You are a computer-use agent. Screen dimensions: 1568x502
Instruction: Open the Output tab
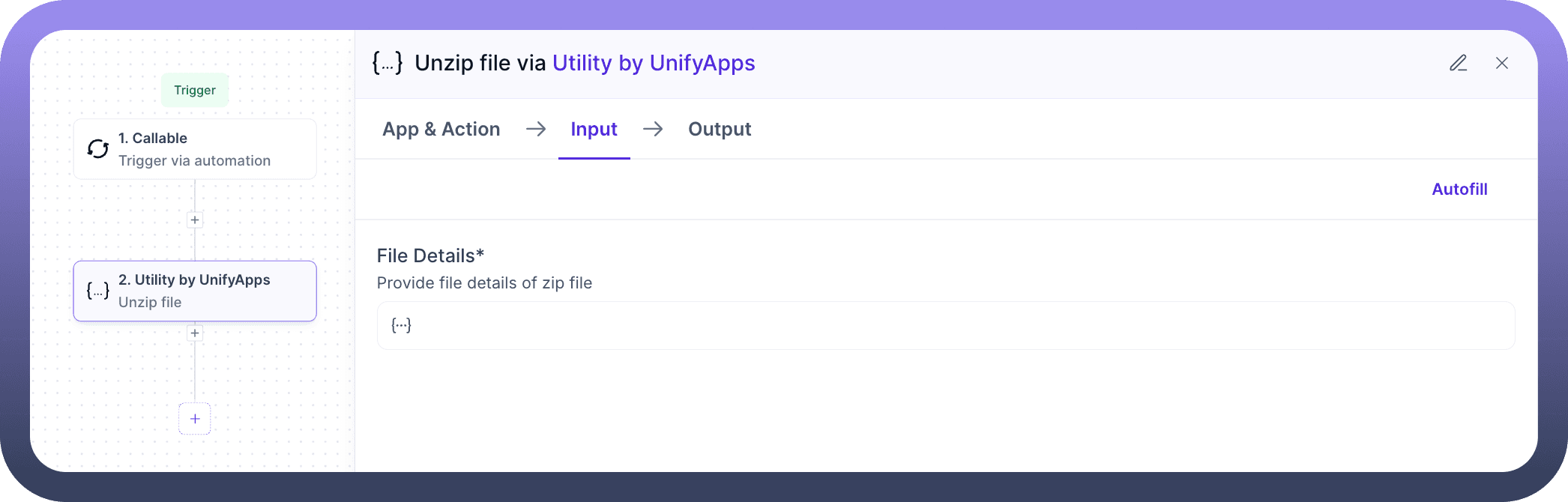(720, 130)
